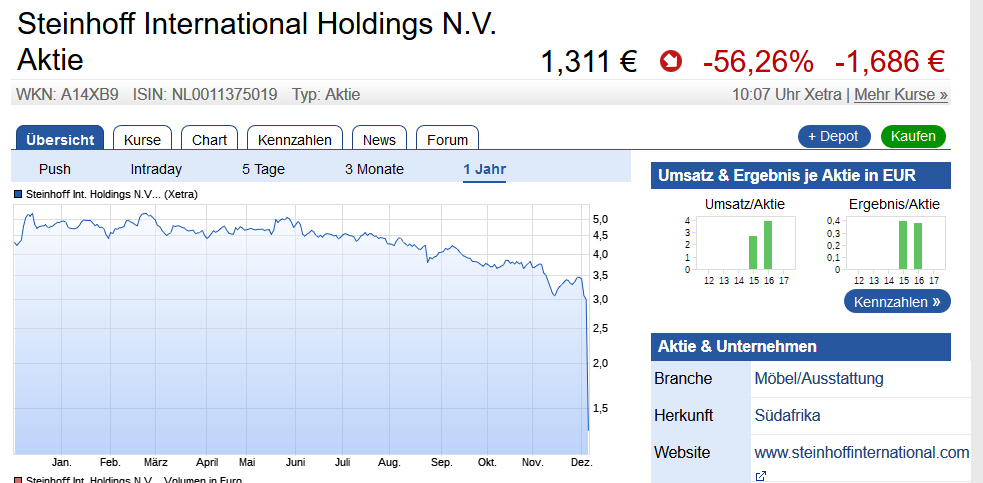Switch to the Kurse tab
The height and width of the screenshot is (483, 983).
click(x=142, y=140)
